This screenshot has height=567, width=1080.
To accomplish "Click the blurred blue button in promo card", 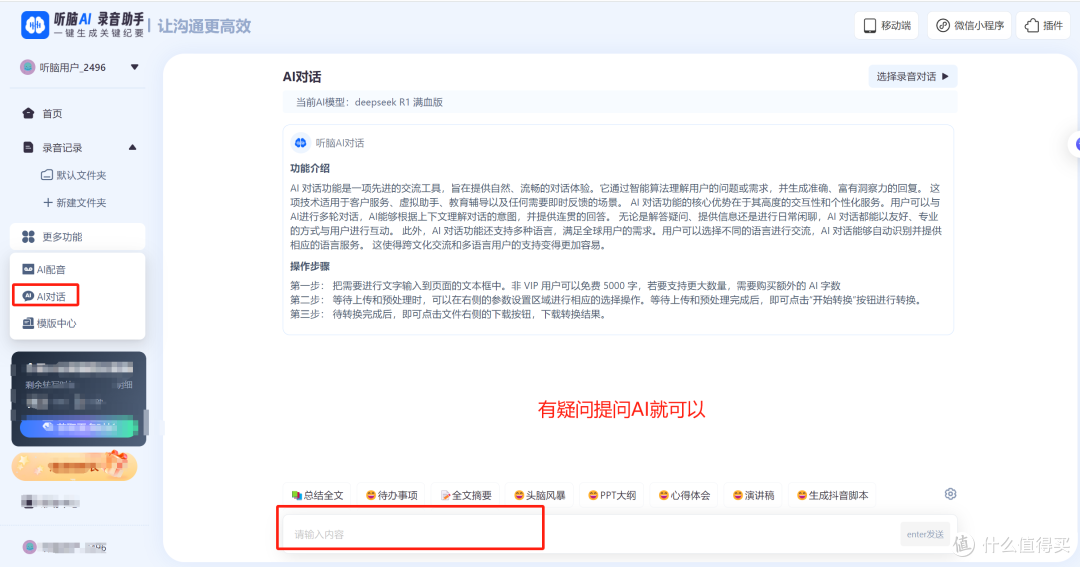I will (x=78, y=427).
